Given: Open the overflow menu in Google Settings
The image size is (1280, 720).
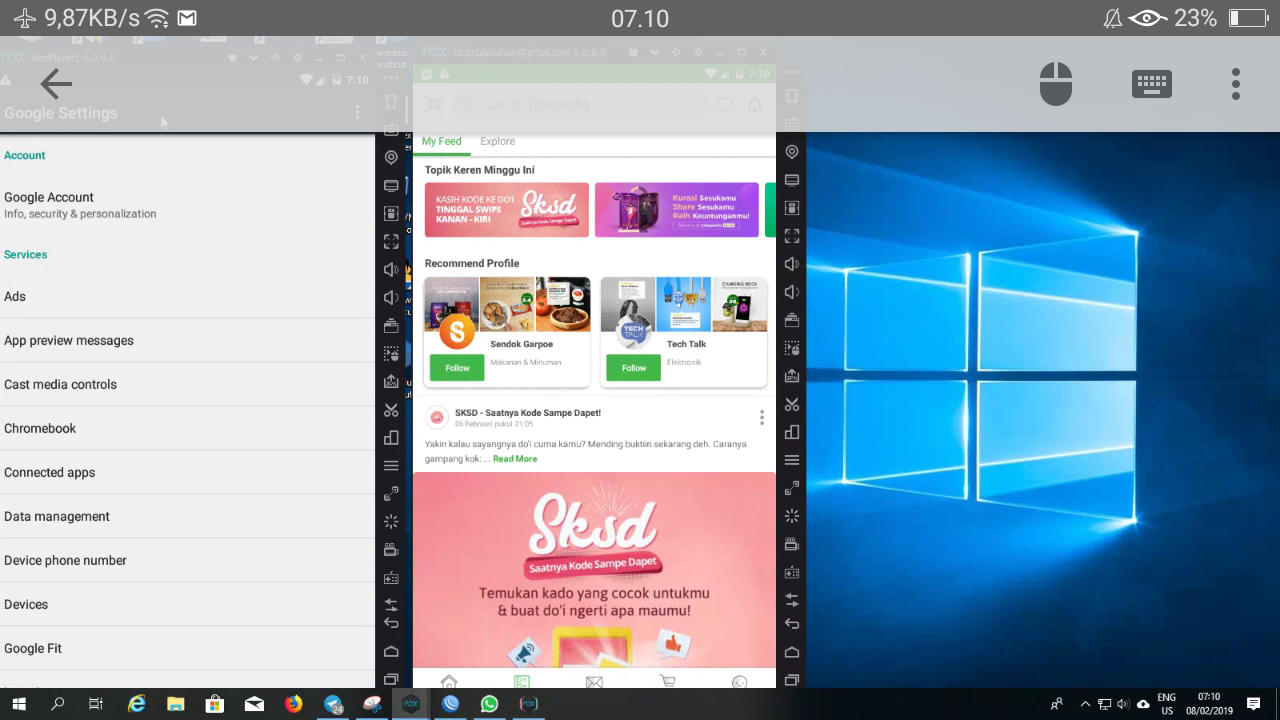Looking at the screenshot, I should click(x=357, y=113).
